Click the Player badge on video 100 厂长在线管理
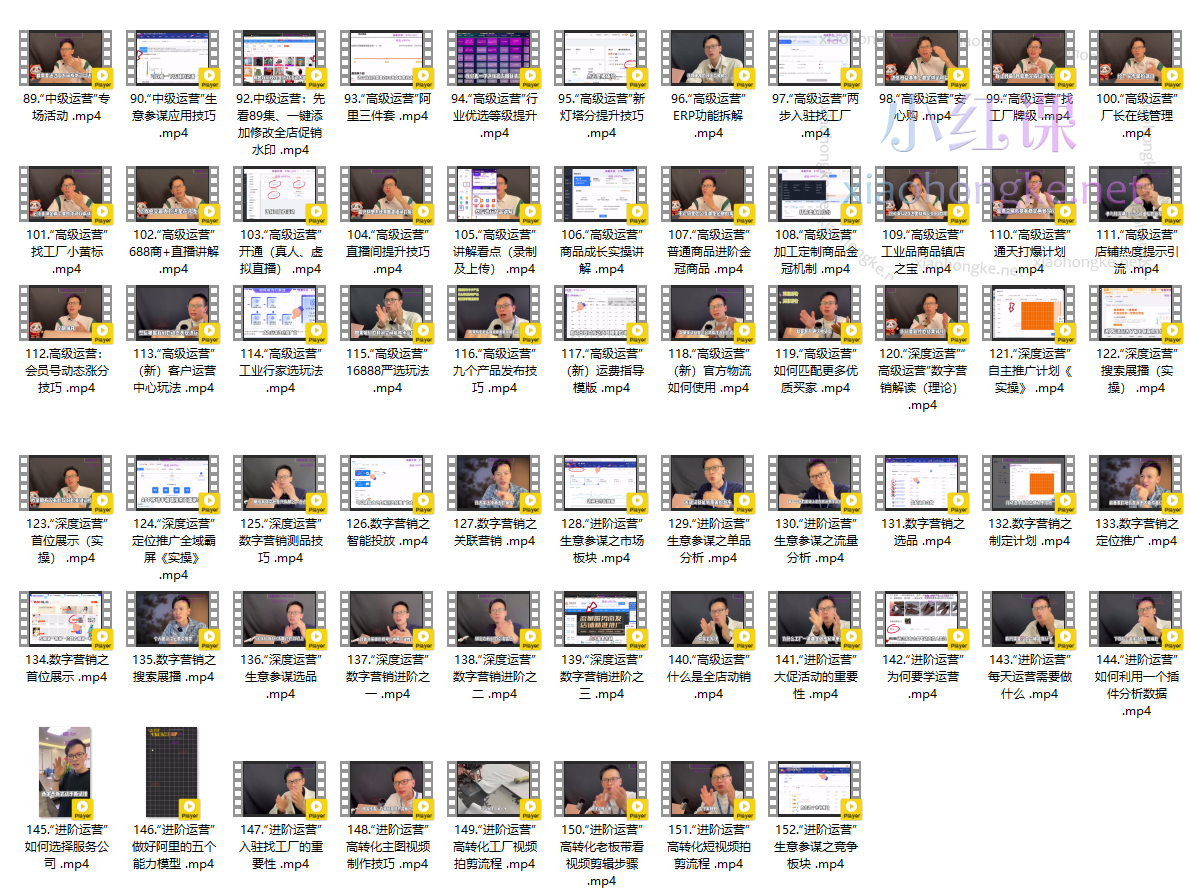This screenshot has width=1191, height=892. (x=1171, y=76)
